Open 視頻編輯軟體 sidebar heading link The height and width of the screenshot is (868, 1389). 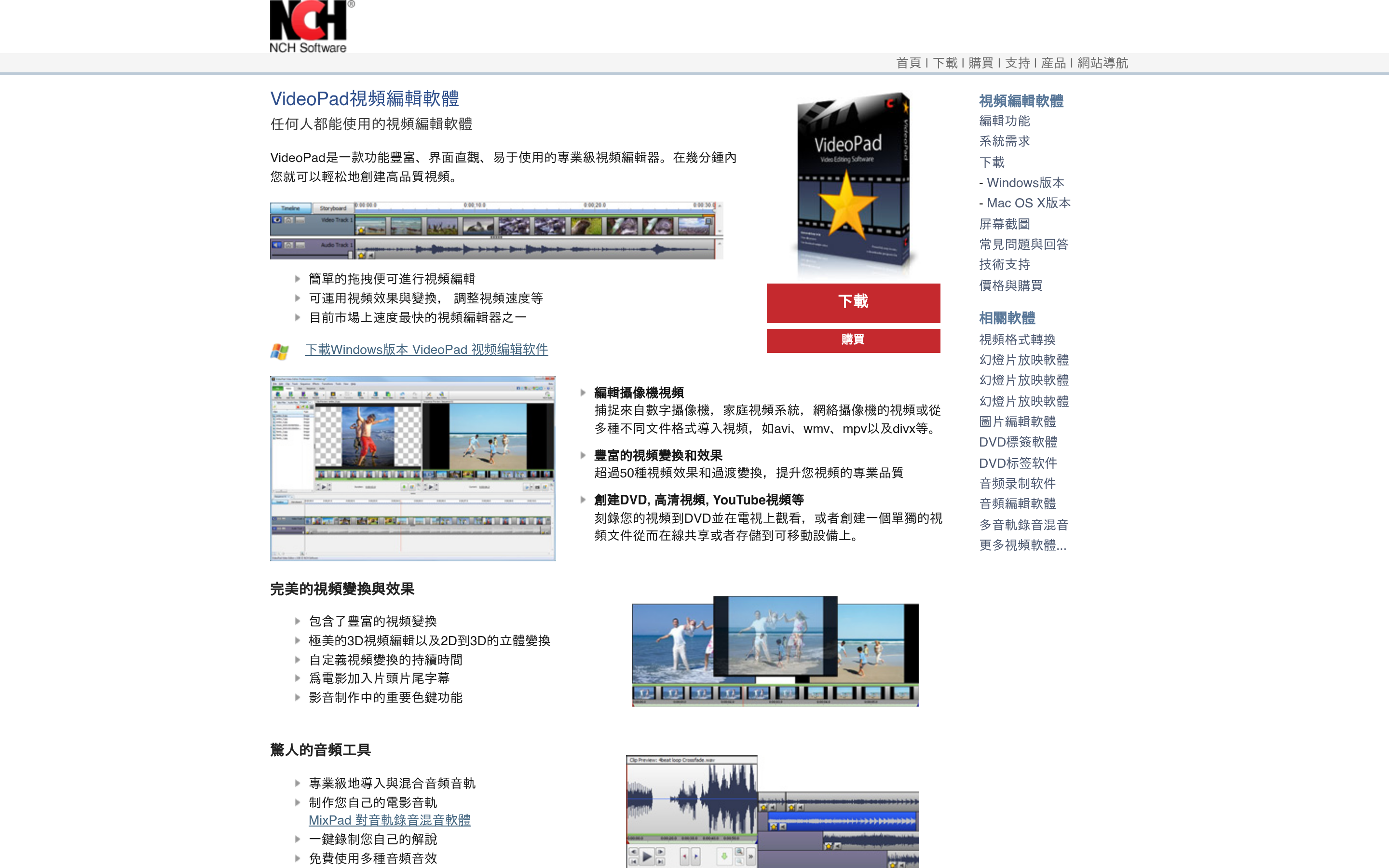(x=1021, y=101)
